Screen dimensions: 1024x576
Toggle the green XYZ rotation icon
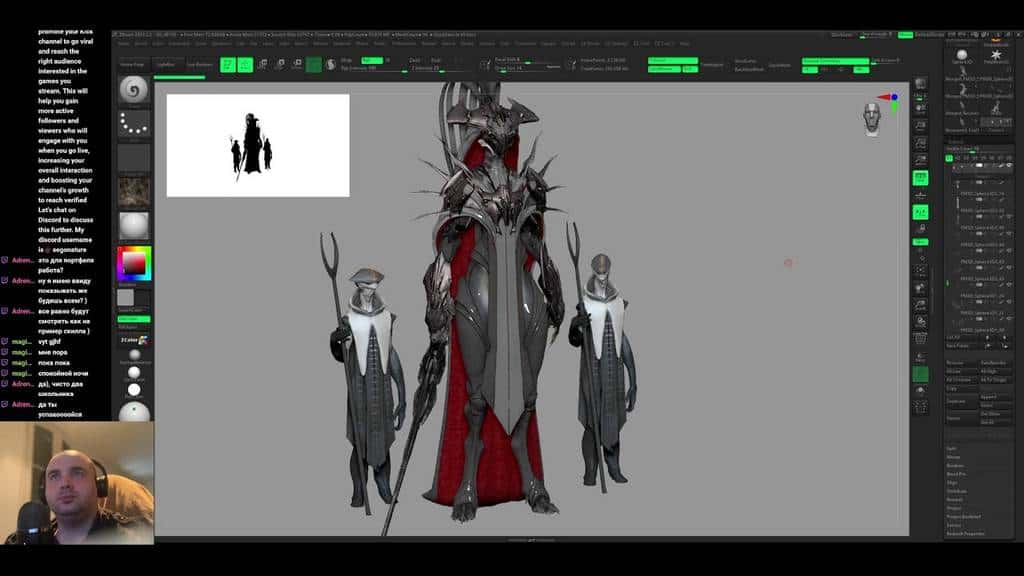(920, 242)
